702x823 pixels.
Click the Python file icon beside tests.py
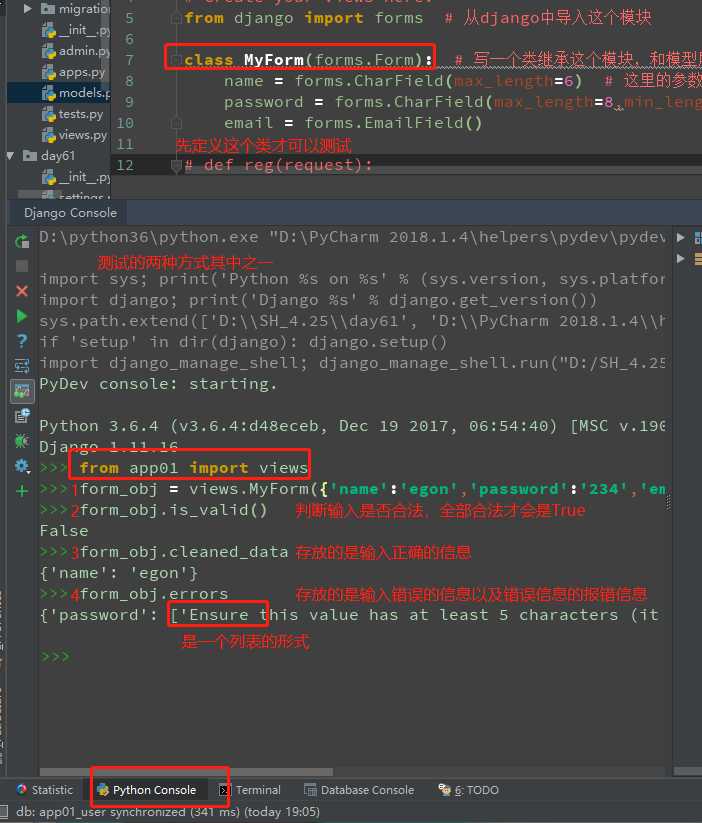49,114
